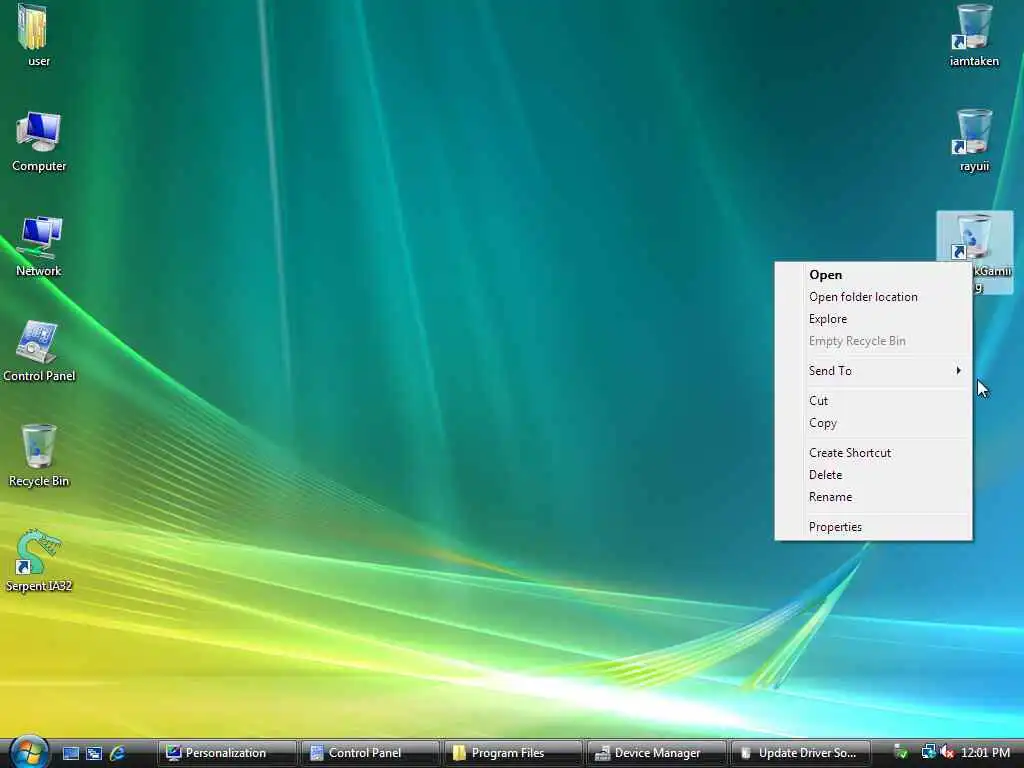This screenshot has width=1024, height=768.
Task: Choose Properties in the context menu
Action: point(873,527)
